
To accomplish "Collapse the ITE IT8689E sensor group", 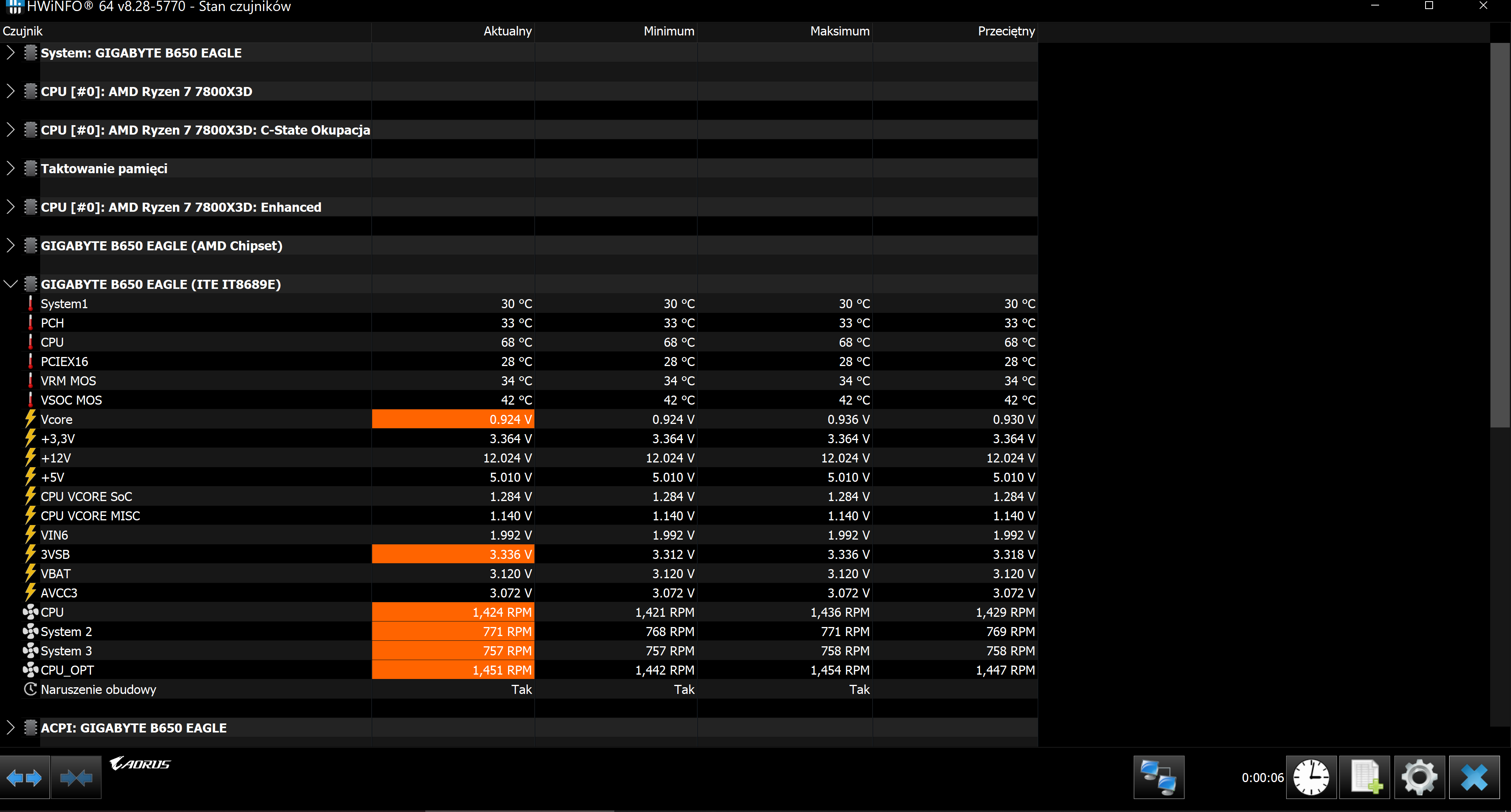I will click(x=10, y=284).
